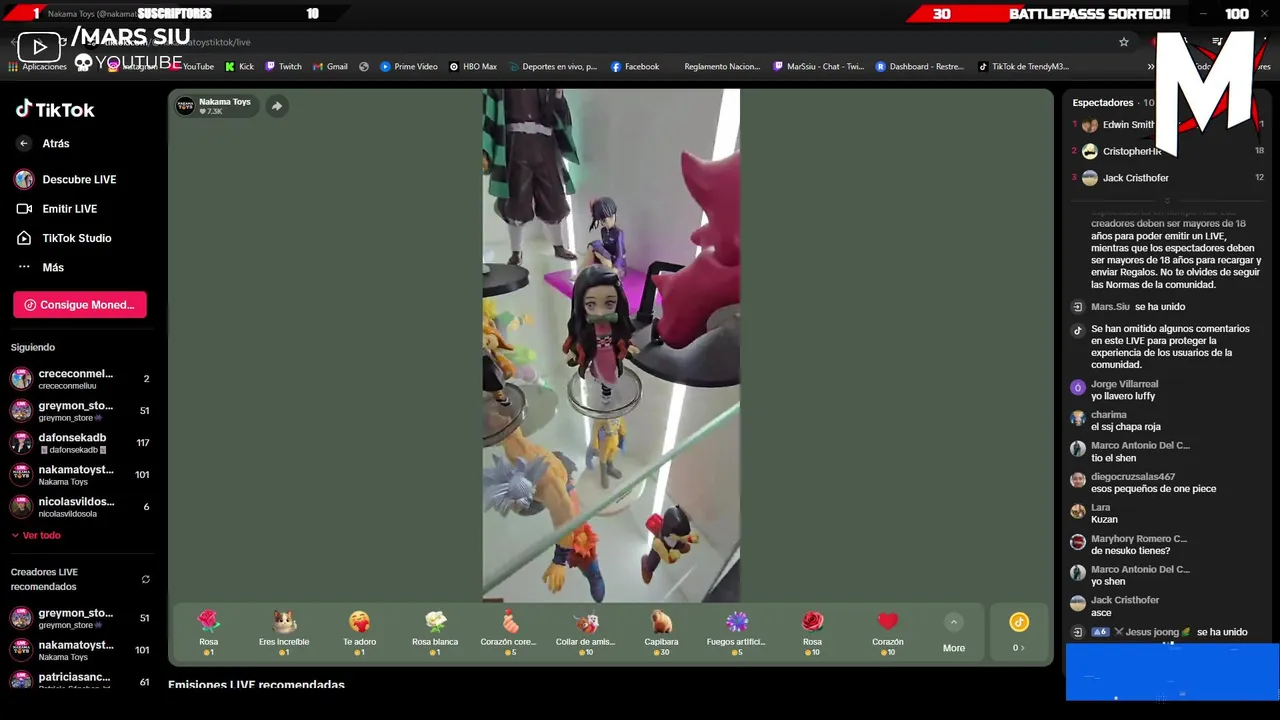Viewport: 1280px width, 720px height.
Task: Open the Espectadores viewers header
Action: pos(1103,103)
